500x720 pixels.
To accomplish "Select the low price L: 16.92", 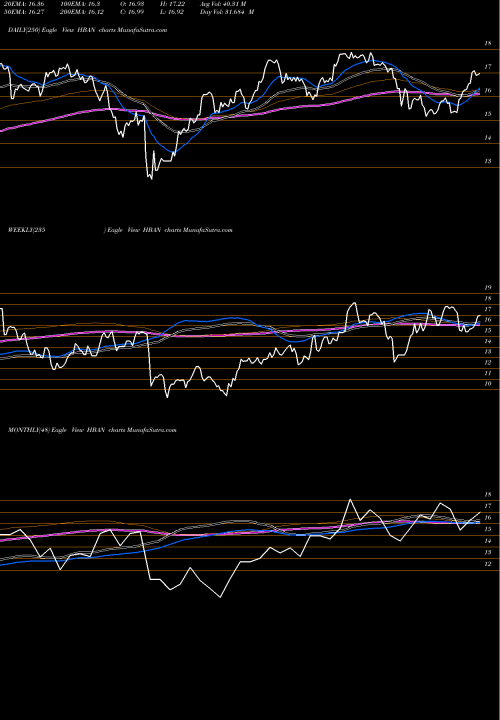I will pos(173,12).
